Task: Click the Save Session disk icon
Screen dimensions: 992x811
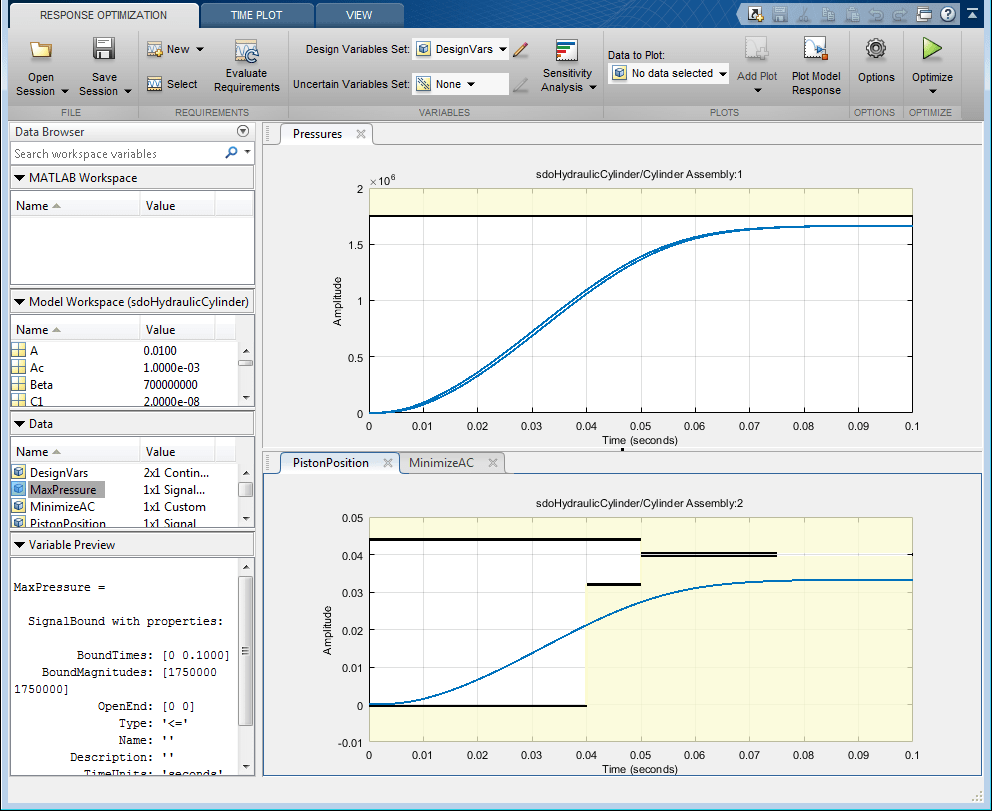Action: point(104,50)
